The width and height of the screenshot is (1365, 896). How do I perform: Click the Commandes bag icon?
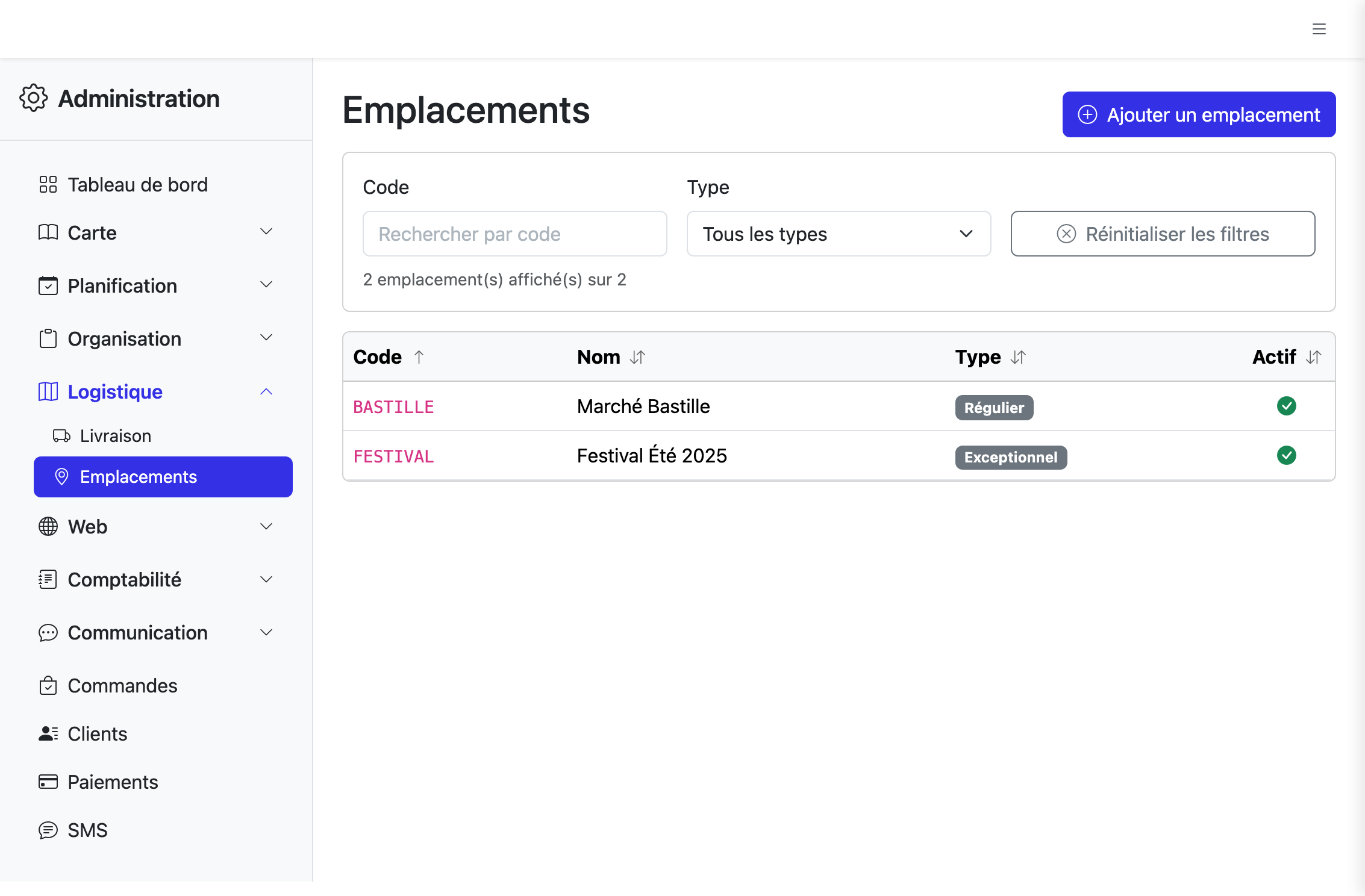click(x=48, y=685)
